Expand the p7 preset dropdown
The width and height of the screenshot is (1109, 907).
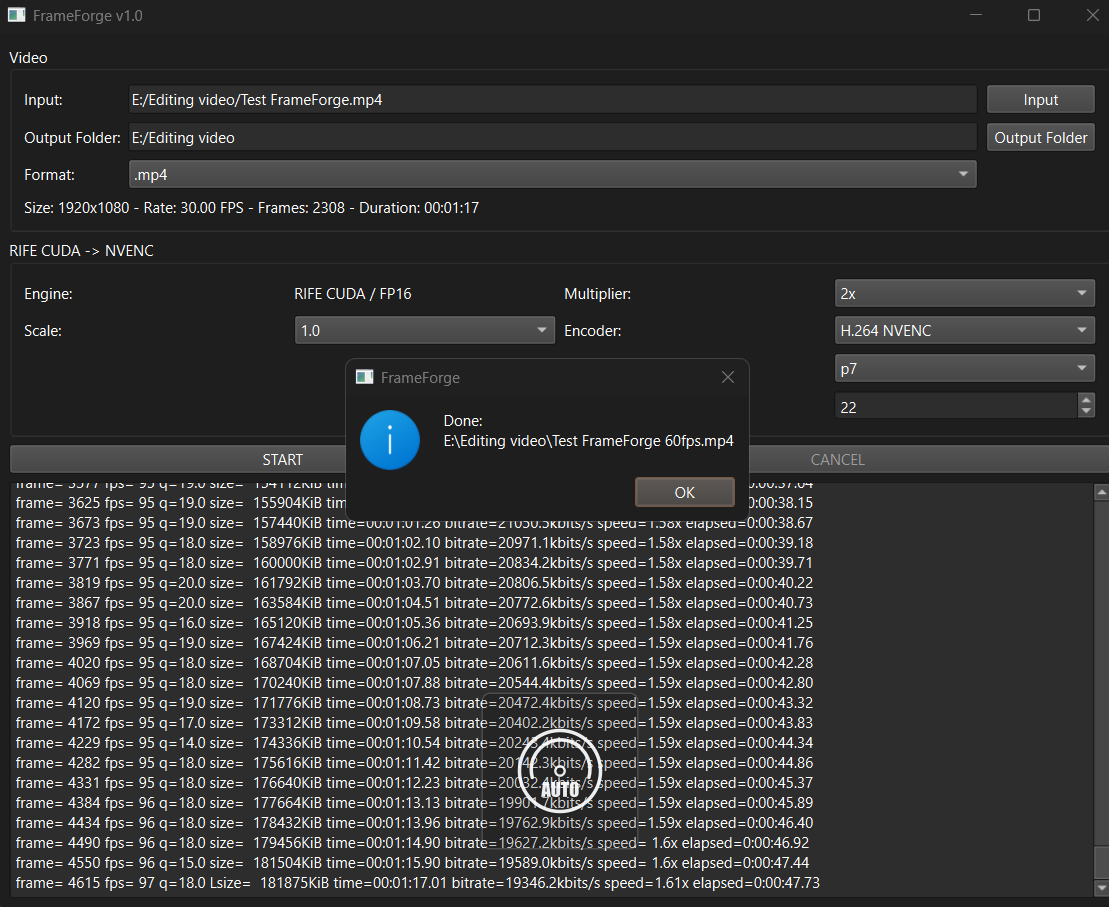(x=965, y=369)
